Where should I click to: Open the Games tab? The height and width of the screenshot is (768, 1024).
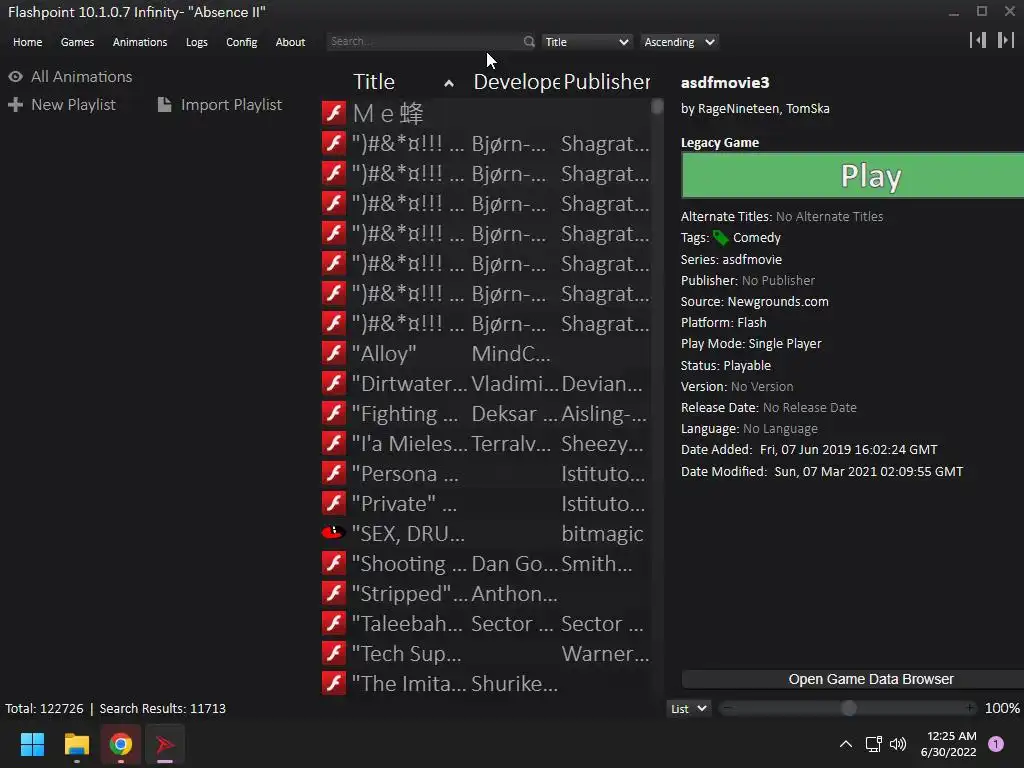coord(77,42)
